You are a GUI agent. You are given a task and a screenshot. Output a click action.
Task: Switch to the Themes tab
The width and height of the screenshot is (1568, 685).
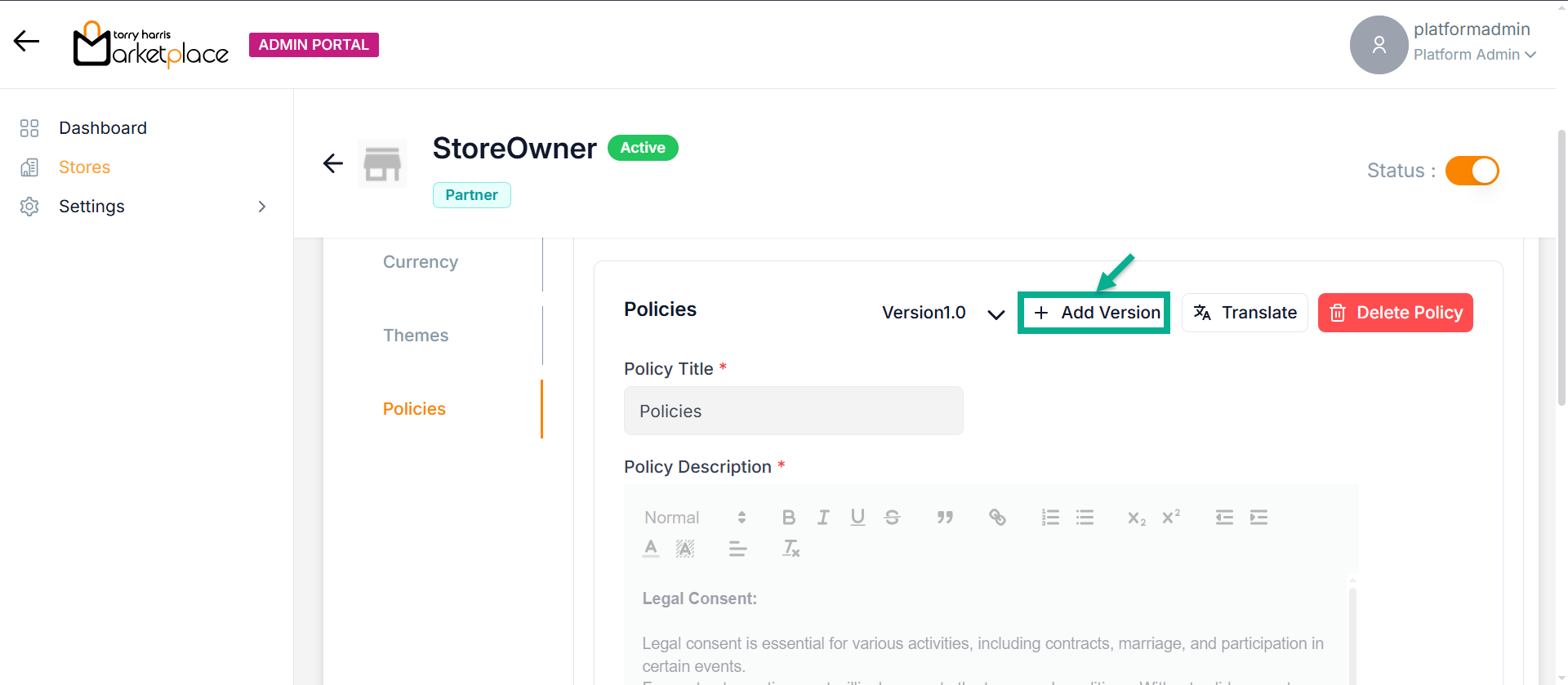pyautogui.click(x=416, y=336)
